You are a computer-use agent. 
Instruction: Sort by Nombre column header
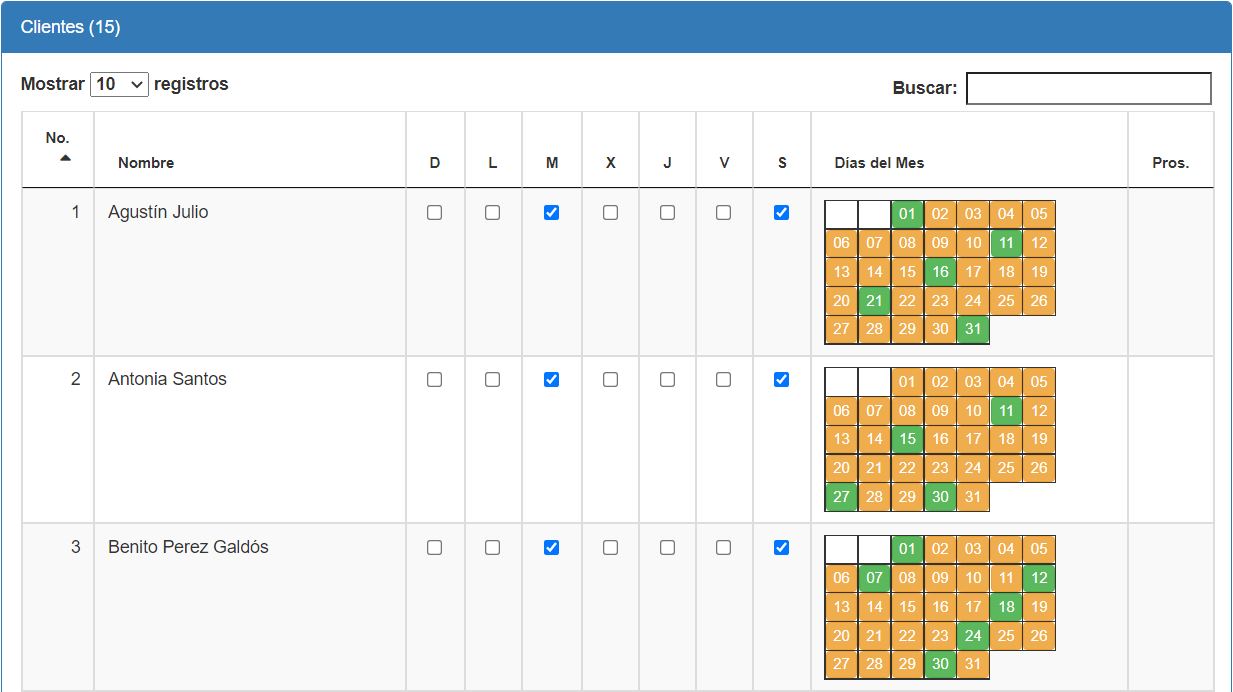point(146,163)
